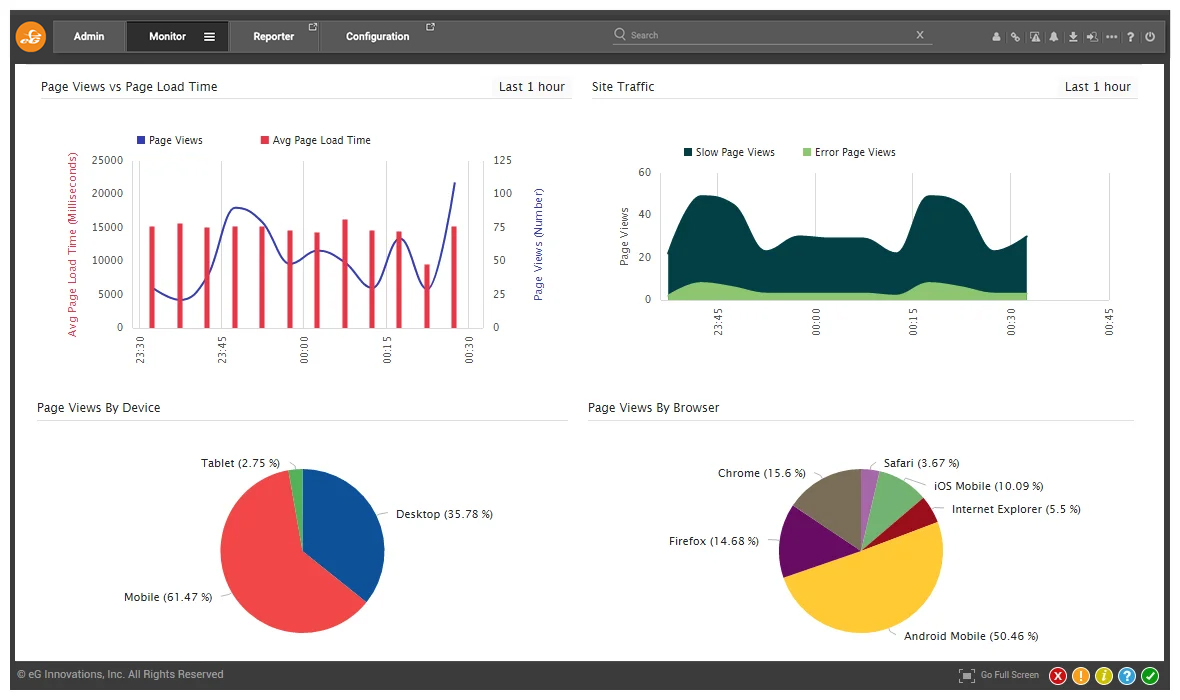This screenshot has height=700, width=1180.
Task: Click the Mobile (61.47 %) label
Action: click(x=168, y=597)
